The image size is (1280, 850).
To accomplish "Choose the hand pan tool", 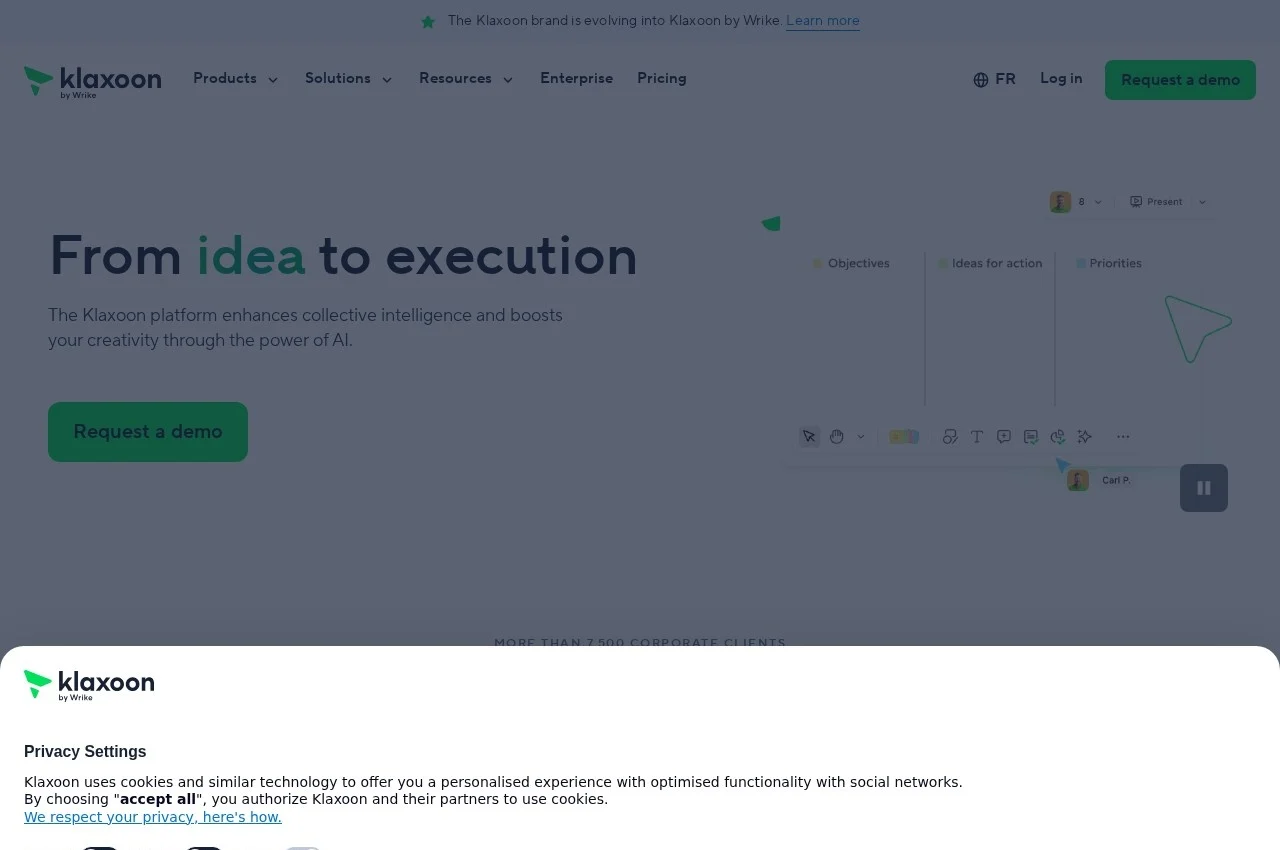I will pyautogui.click(x=837, y=437).
